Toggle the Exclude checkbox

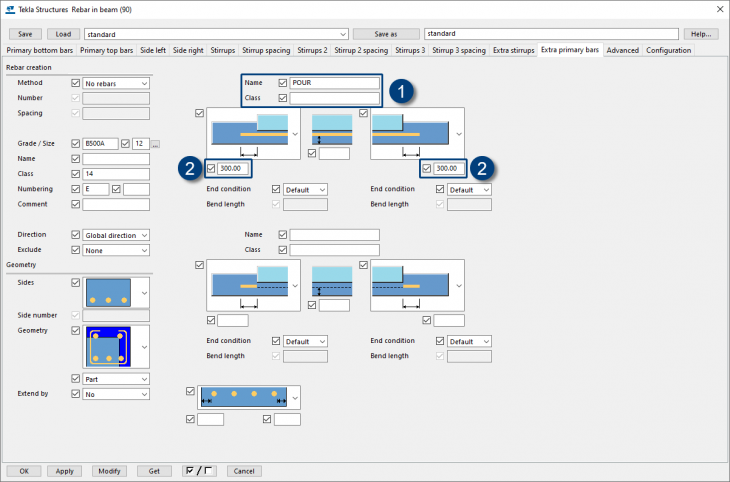[x=75, y=250]
